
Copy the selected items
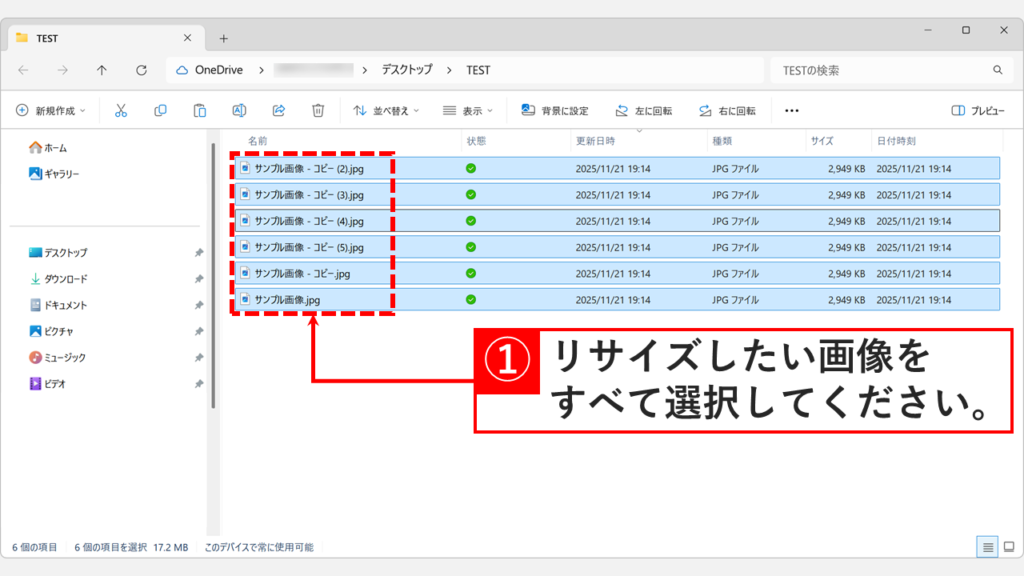(160, 110)
